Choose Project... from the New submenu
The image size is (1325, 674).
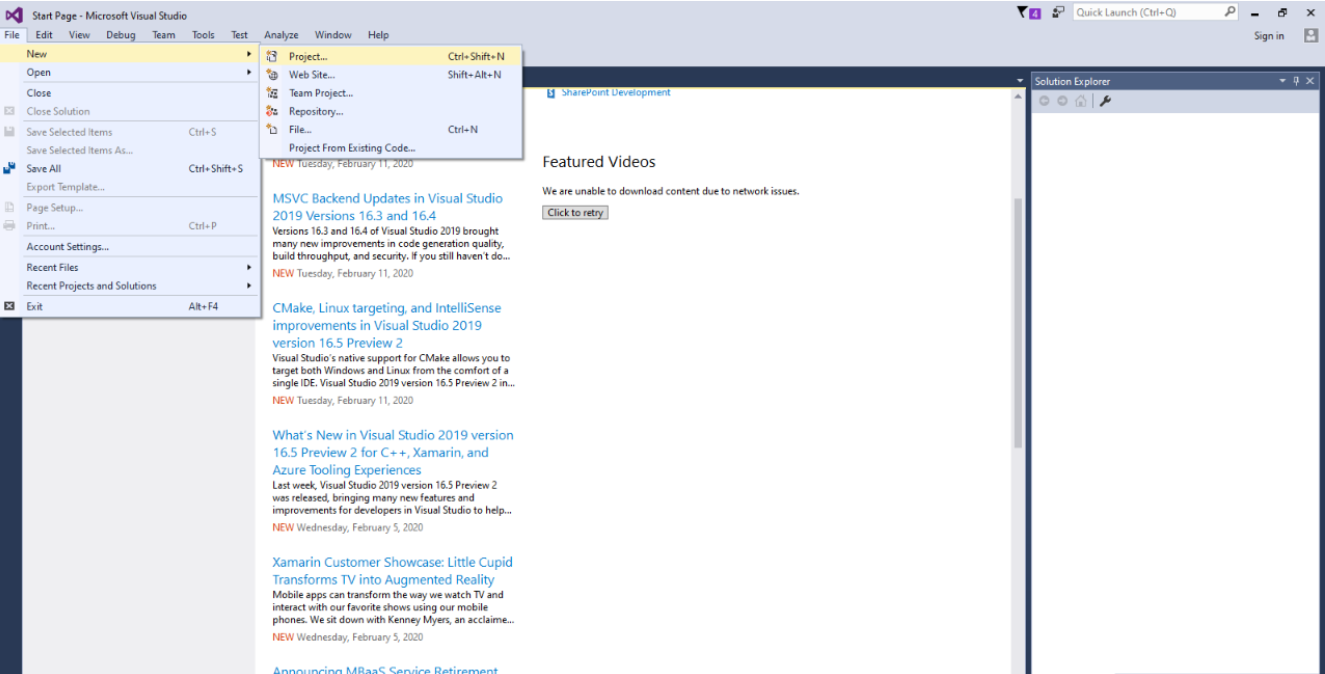(308, 57)
